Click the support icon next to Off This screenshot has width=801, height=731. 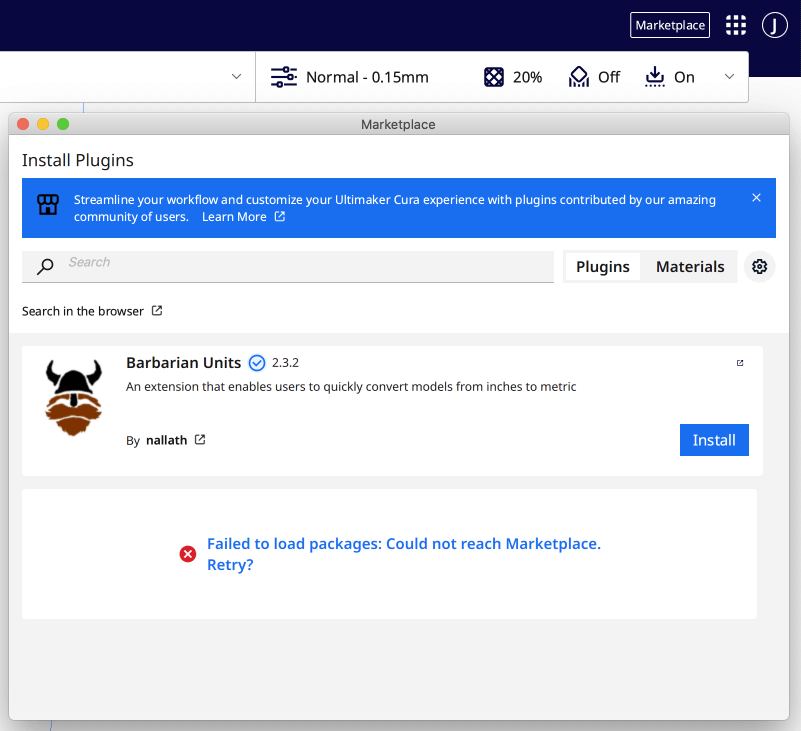(x=579, y=77)
